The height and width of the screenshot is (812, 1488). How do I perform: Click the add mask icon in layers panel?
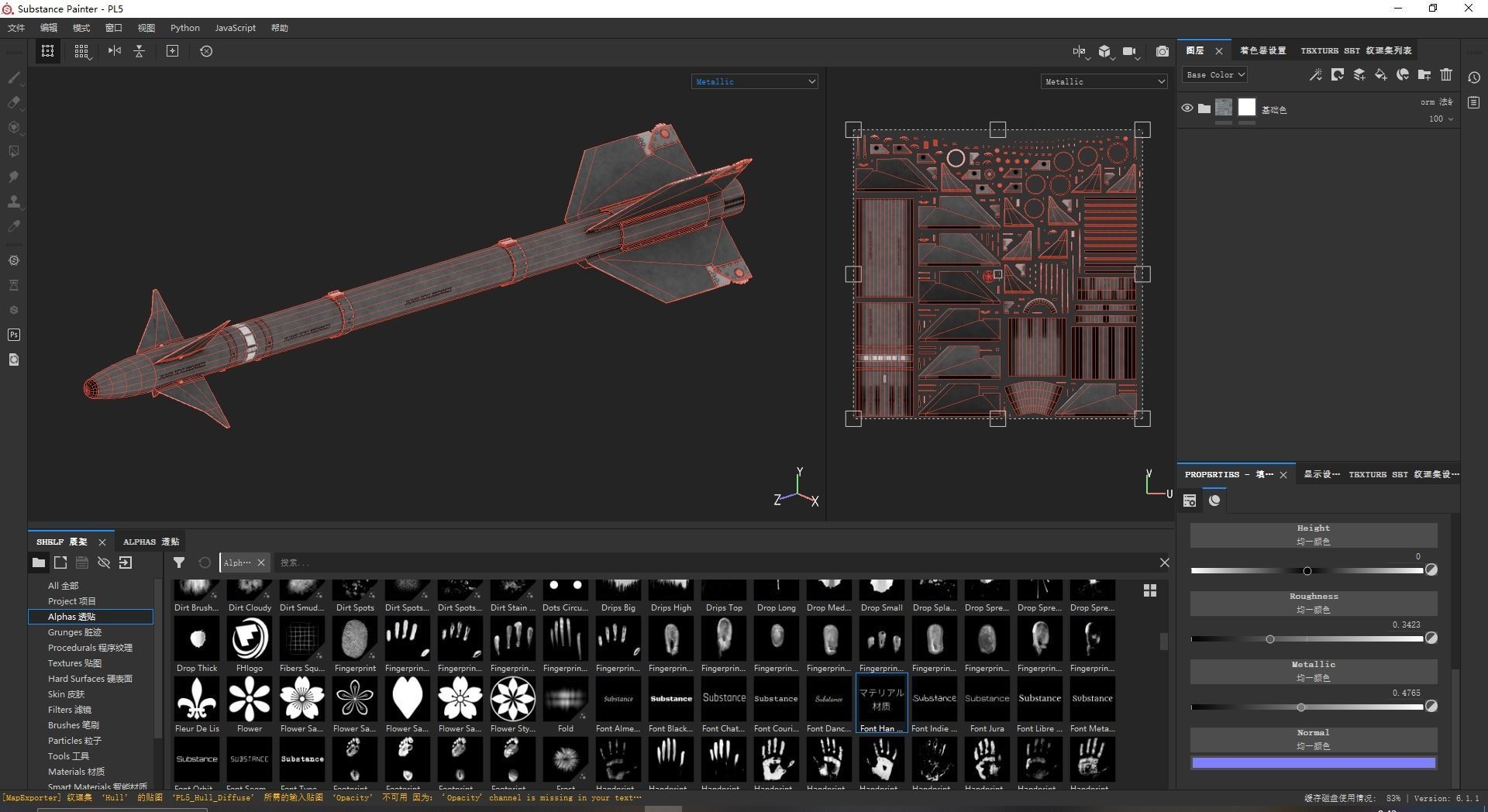click(x=1338, y=75)
